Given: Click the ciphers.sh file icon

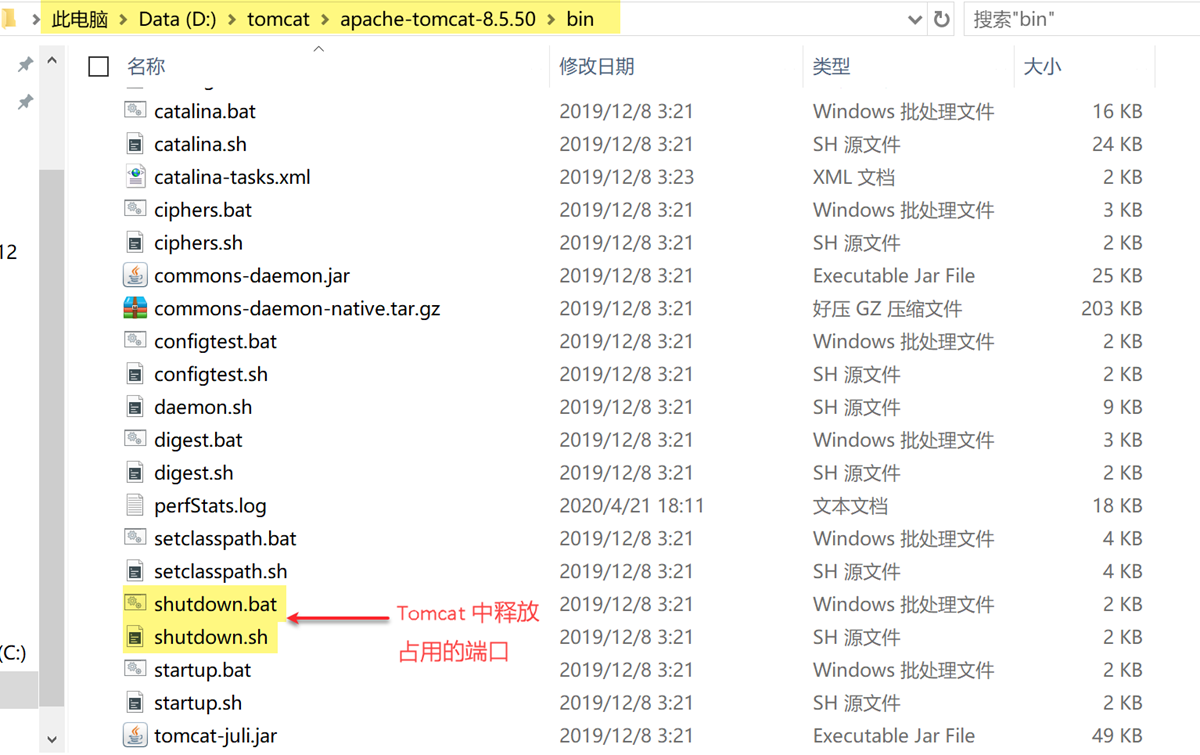Looking at the screenshot, I should coord(135,243).
